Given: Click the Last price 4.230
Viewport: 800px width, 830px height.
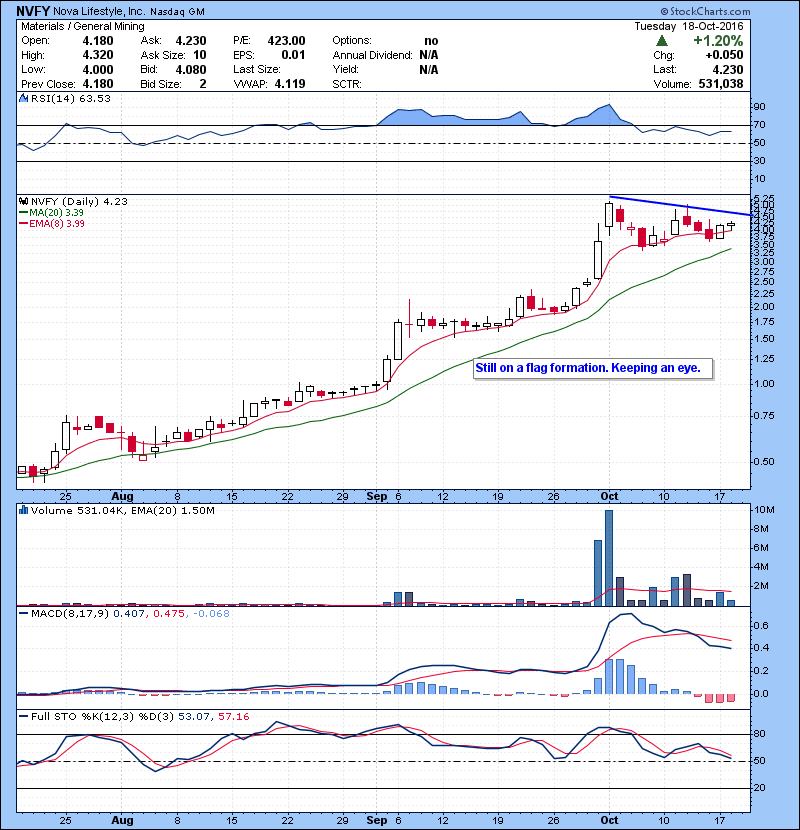Looking at the screenshot, I should tap(727, 69).
